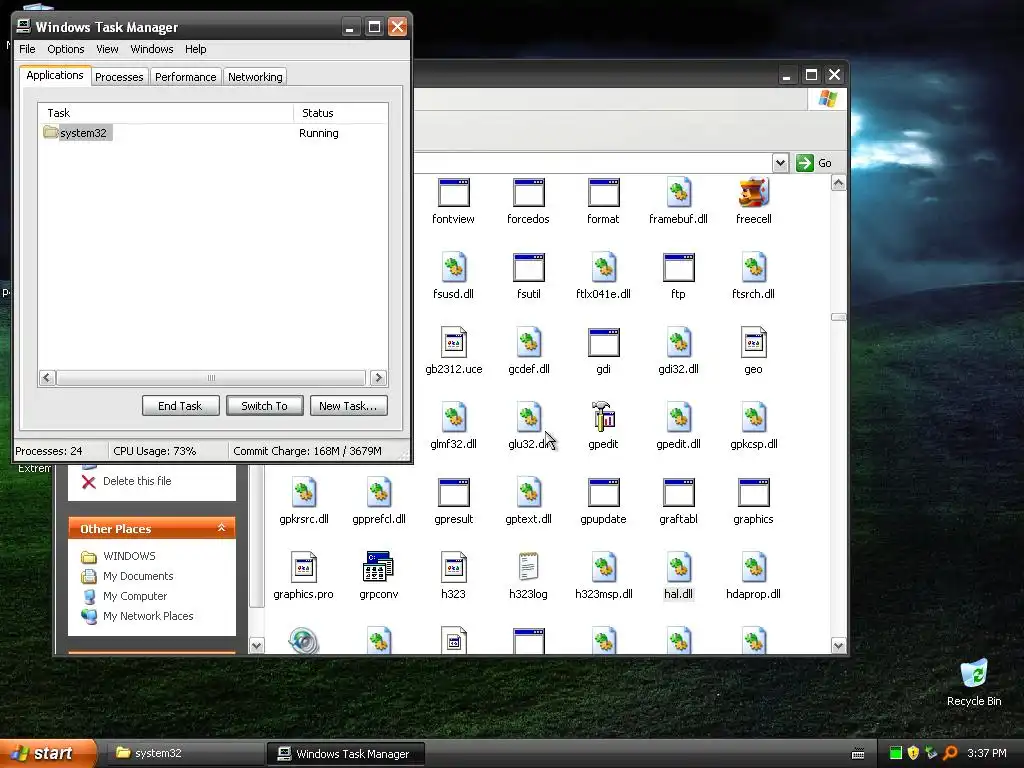
Task: Select the h323 file icon
Action: 453,568
